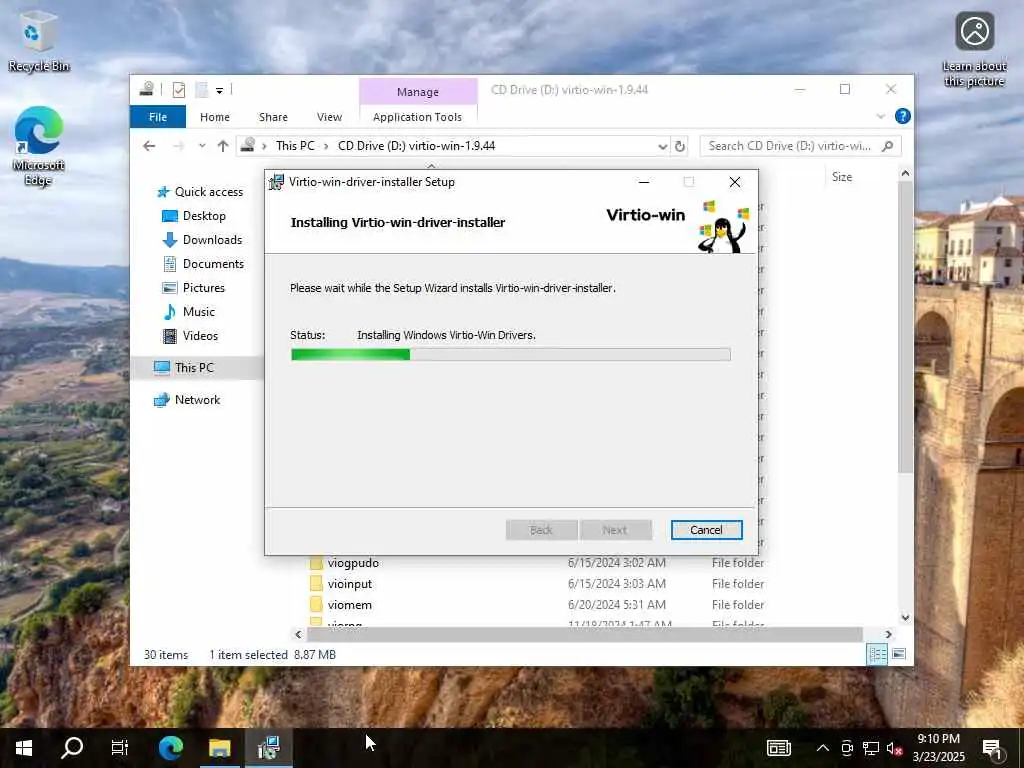Cancel the Virtio-win driver installation
The image size is (1024, 768).
click(707, 530)
